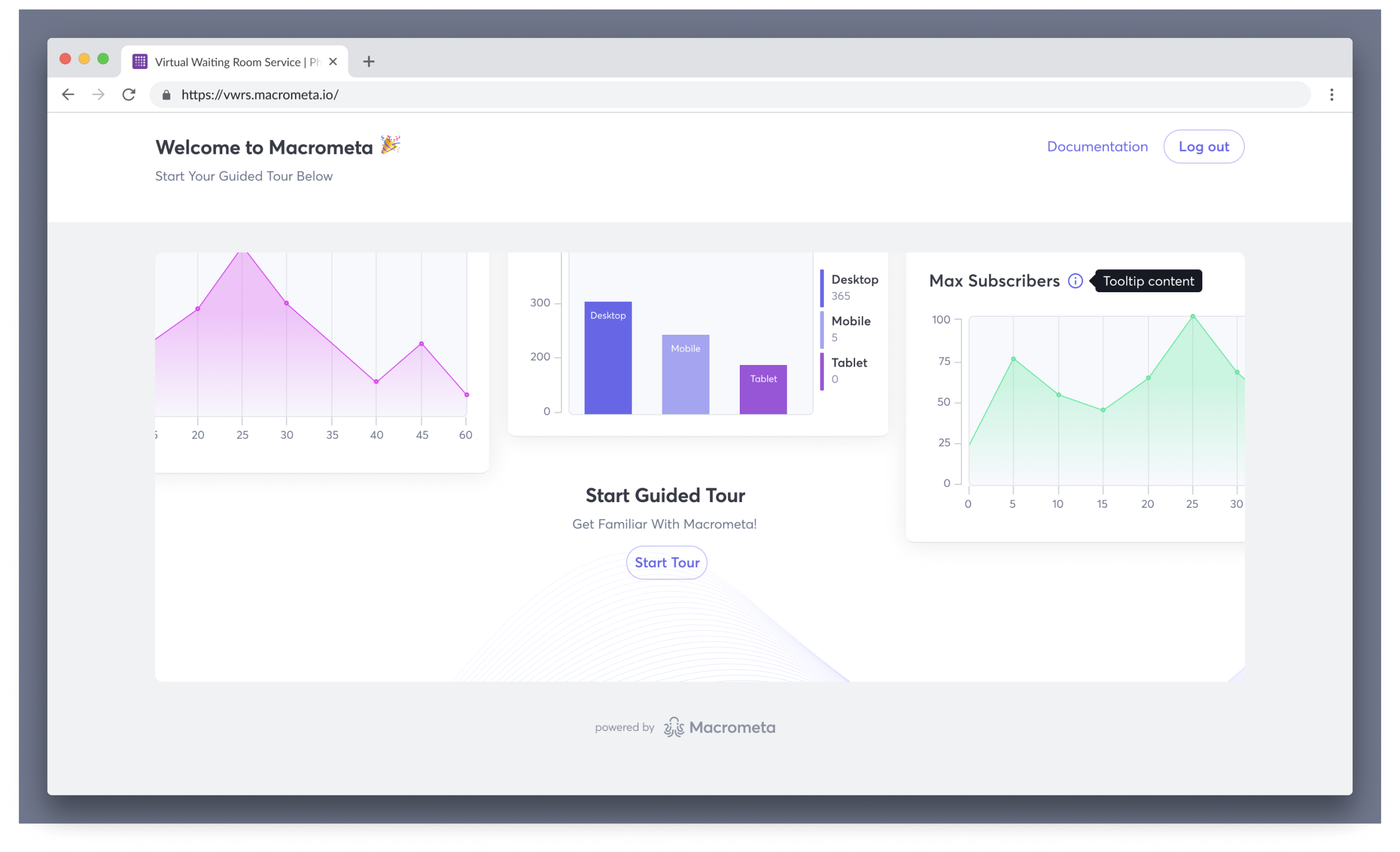Click the Welcome to Macrometa heading

(264, 147)
